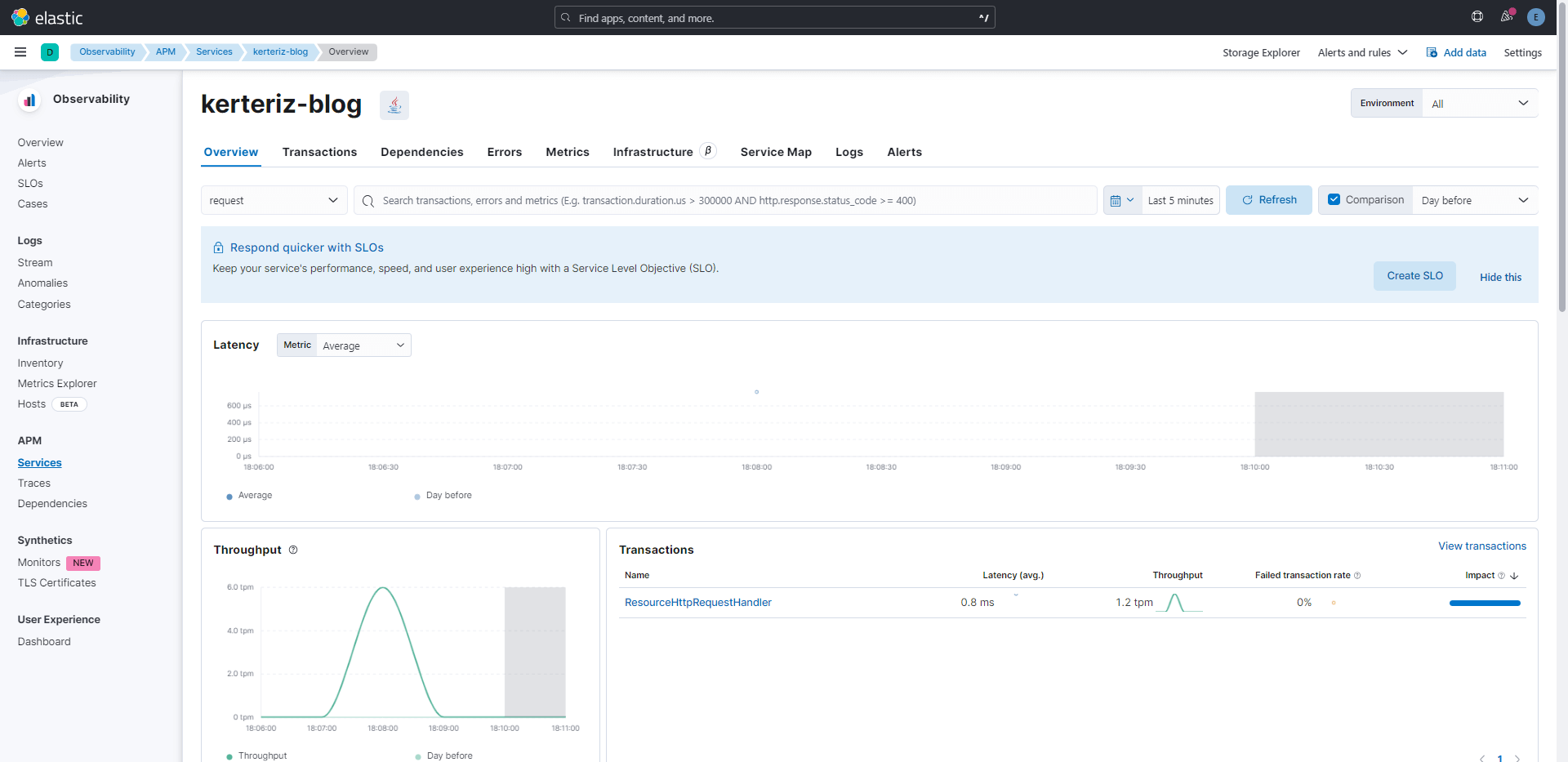Screen dimensions: 1568x762
Task: Open the Service Map tab
Action: pyautogui.click(x=776, y=152)
